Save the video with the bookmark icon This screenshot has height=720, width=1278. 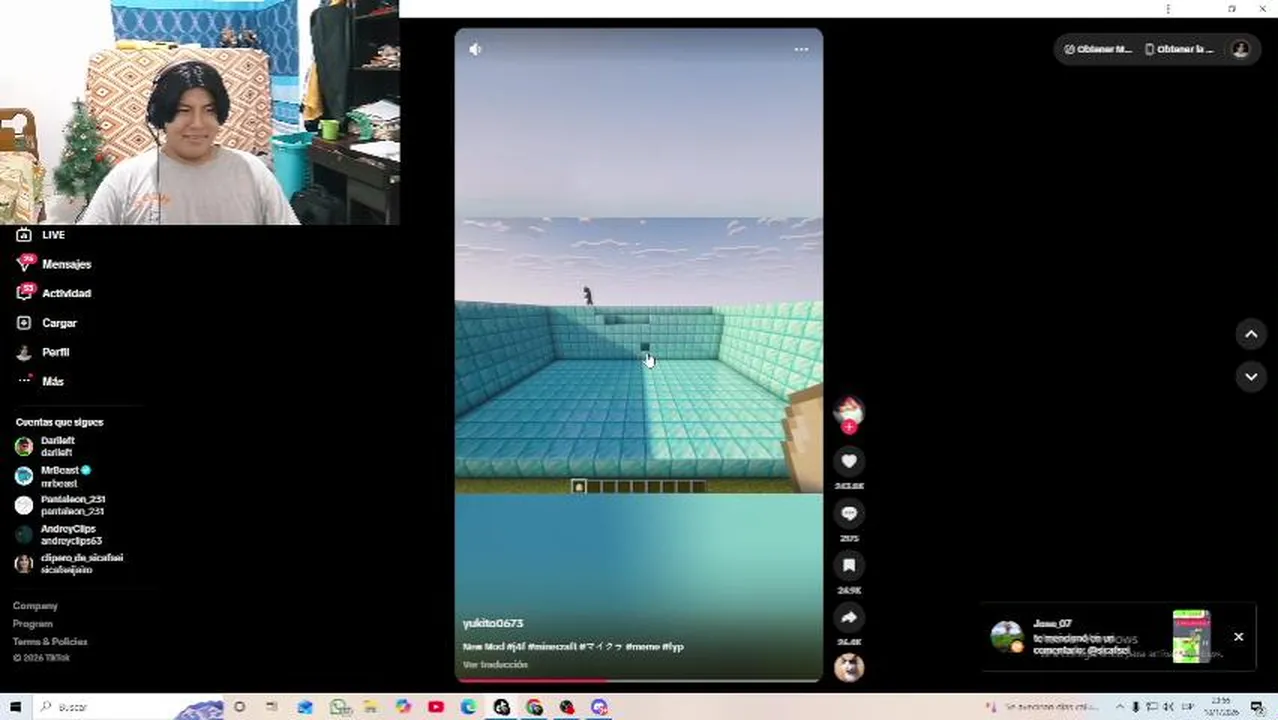[849, 565]
